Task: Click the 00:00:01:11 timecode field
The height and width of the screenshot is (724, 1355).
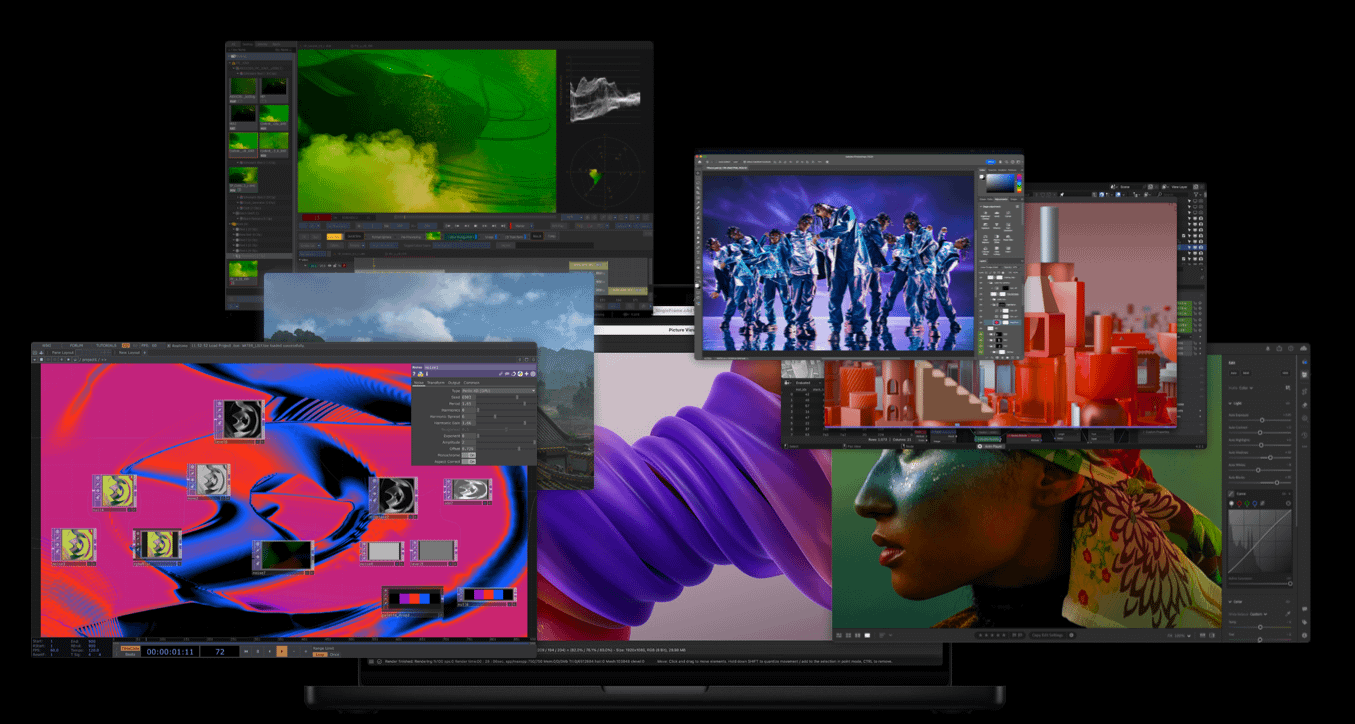Action: point(171,651)
